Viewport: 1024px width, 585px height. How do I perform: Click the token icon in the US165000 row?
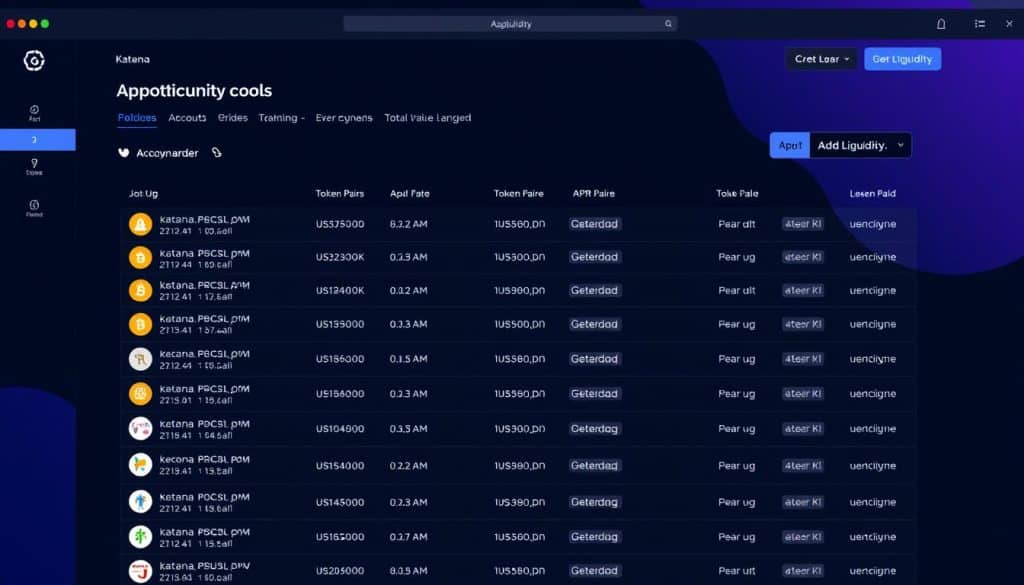[140, 537]
